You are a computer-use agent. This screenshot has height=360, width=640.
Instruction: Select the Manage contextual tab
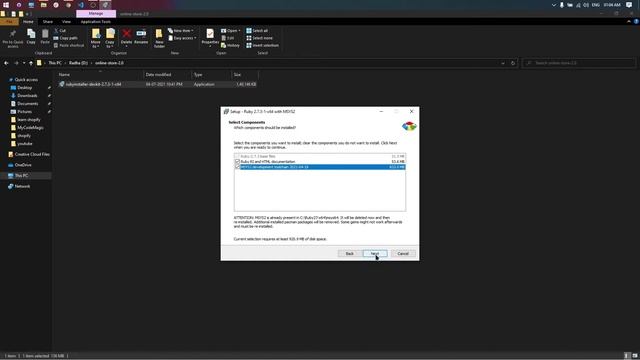(x=96, y=13)
